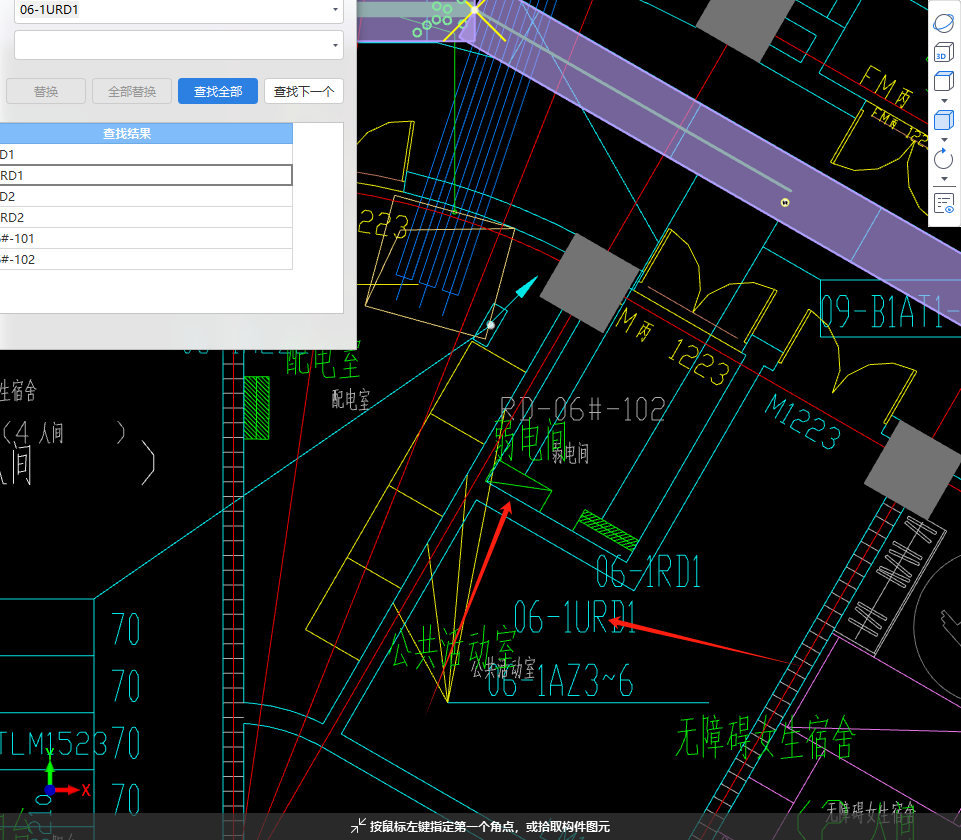Click the 06-1RD1 label in the drawing
This screenshot has height=840, width=961.
coord(648,571)
